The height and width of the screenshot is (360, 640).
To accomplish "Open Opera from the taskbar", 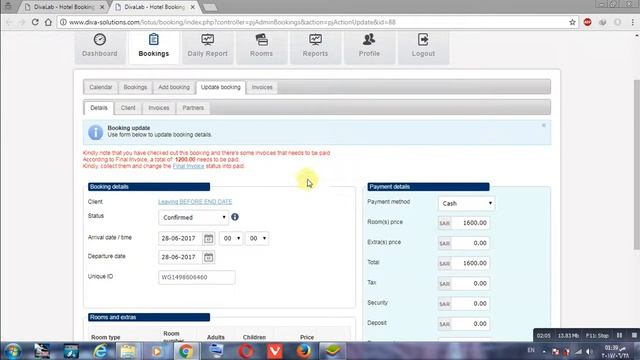I will (245, 351).
